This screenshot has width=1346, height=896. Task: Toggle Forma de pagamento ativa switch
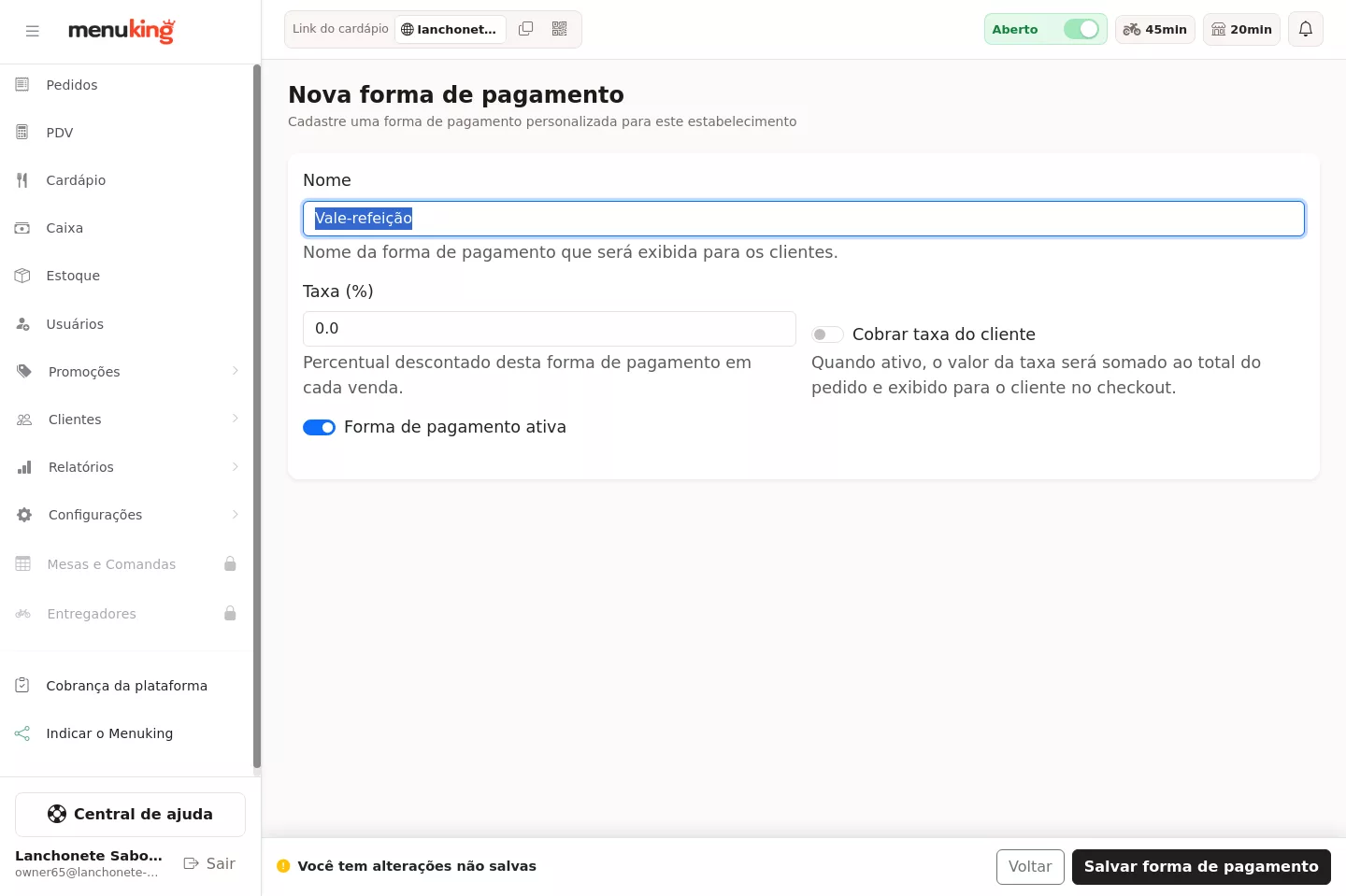(x=319, y=427)
